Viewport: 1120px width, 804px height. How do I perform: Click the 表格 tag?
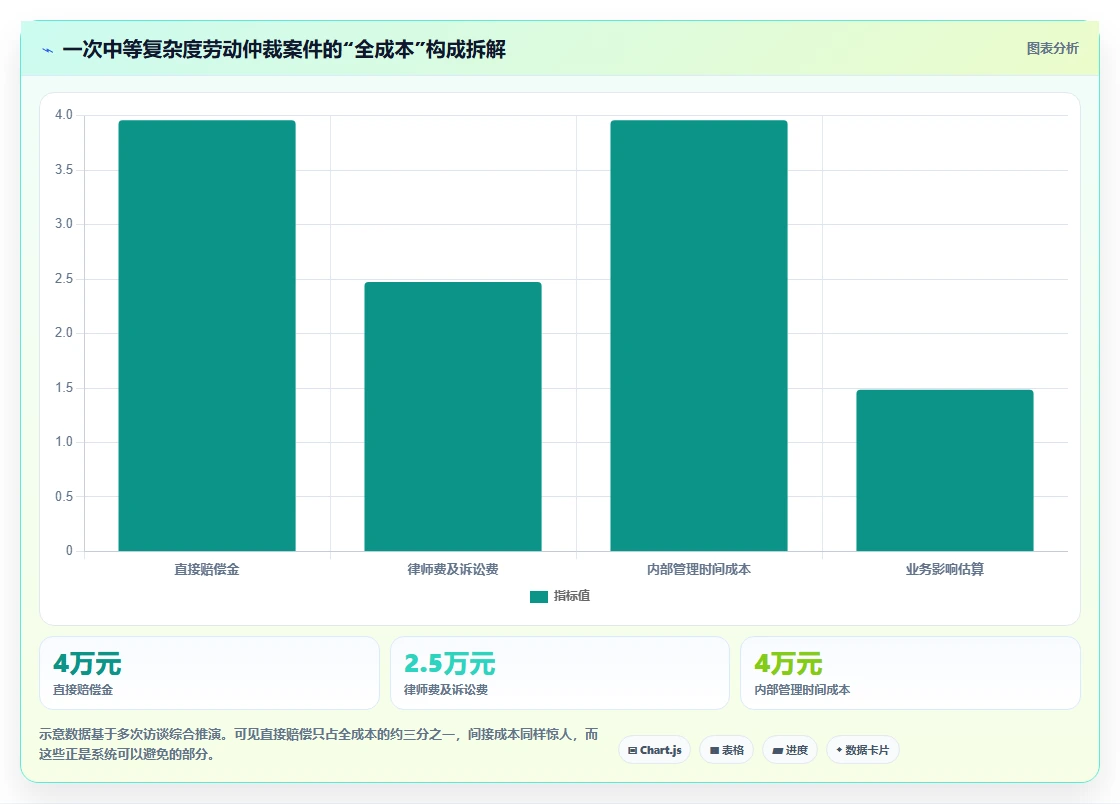[726, 750]
